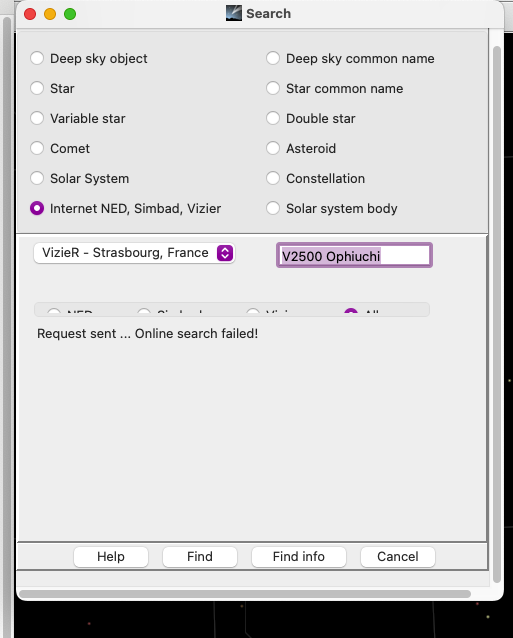The image size is (513, 638).
Task: Click the Help button
Action: [x=111, y=557]
